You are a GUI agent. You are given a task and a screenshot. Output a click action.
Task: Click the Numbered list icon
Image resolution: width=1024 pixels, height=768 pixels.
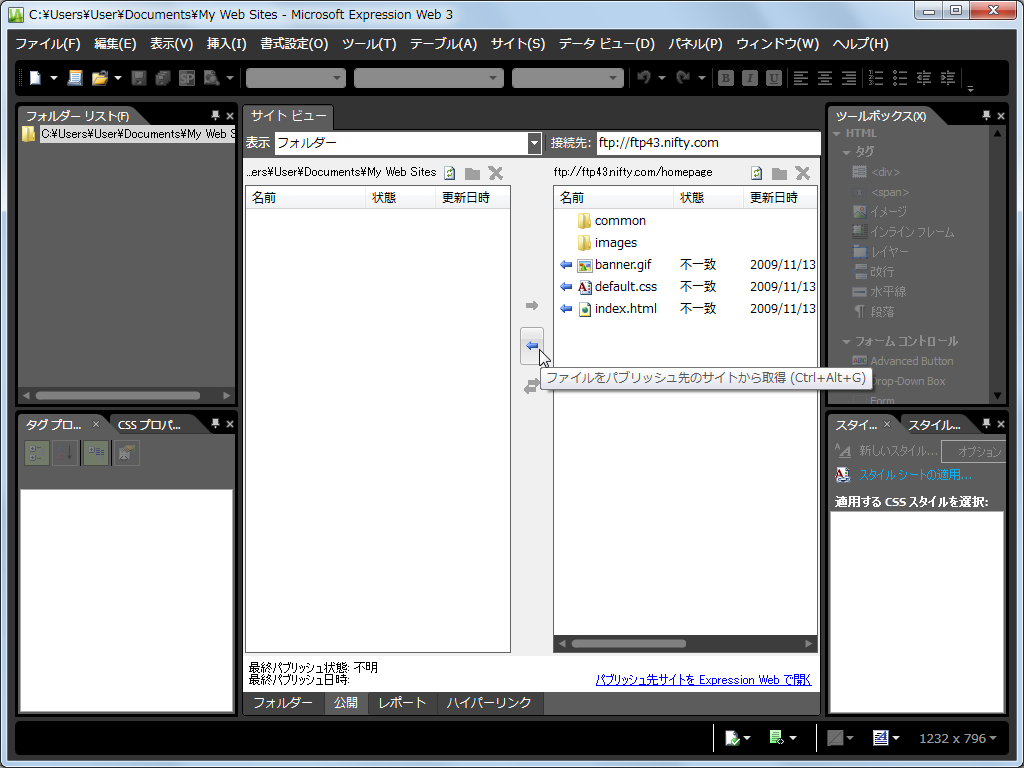tap(876, 78)
